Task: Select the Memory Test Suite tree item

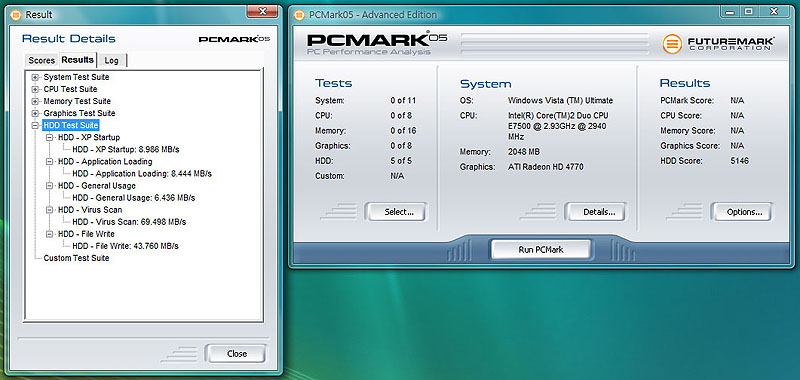Action: coord(77,102)
